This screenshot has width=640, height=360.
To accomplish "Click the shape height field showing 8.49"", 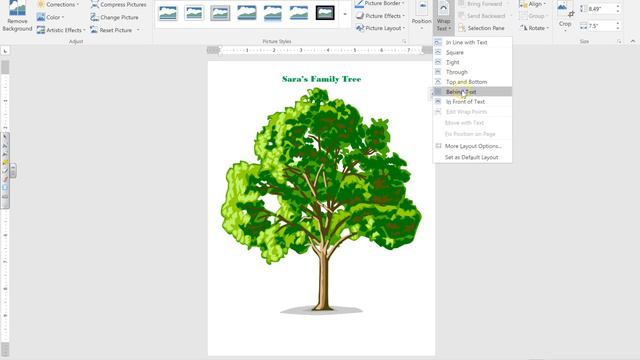I will point(600,9).
